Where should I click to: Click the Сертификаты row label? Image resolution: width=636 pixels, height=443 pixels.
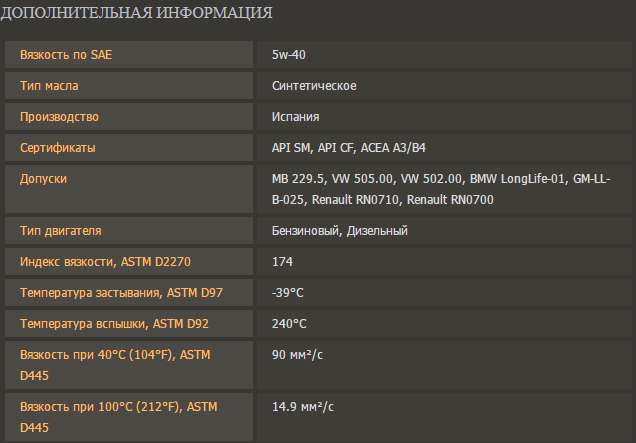(58, 148)
